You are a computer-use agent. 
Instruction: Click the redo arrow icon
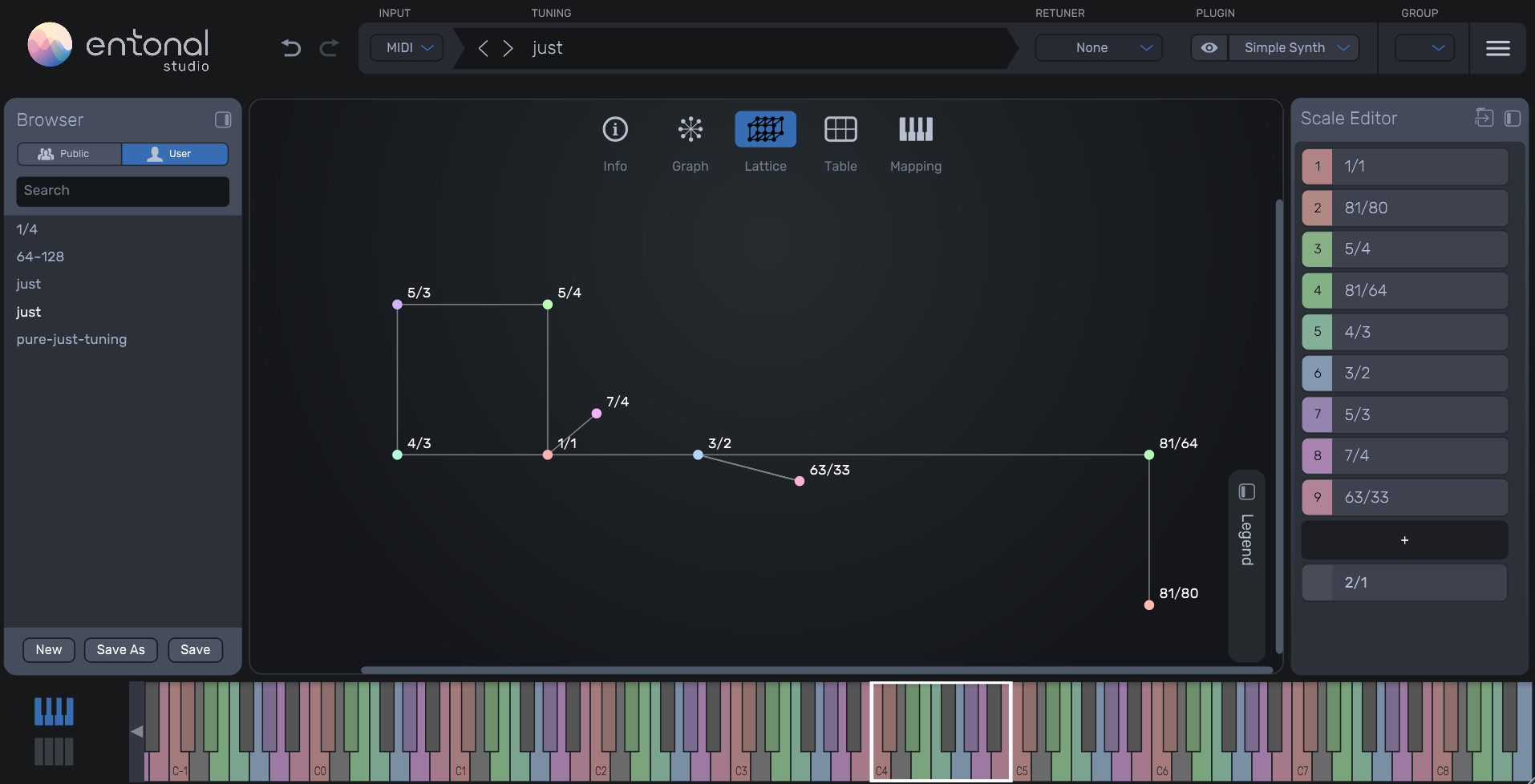click(x=329, y=48)
